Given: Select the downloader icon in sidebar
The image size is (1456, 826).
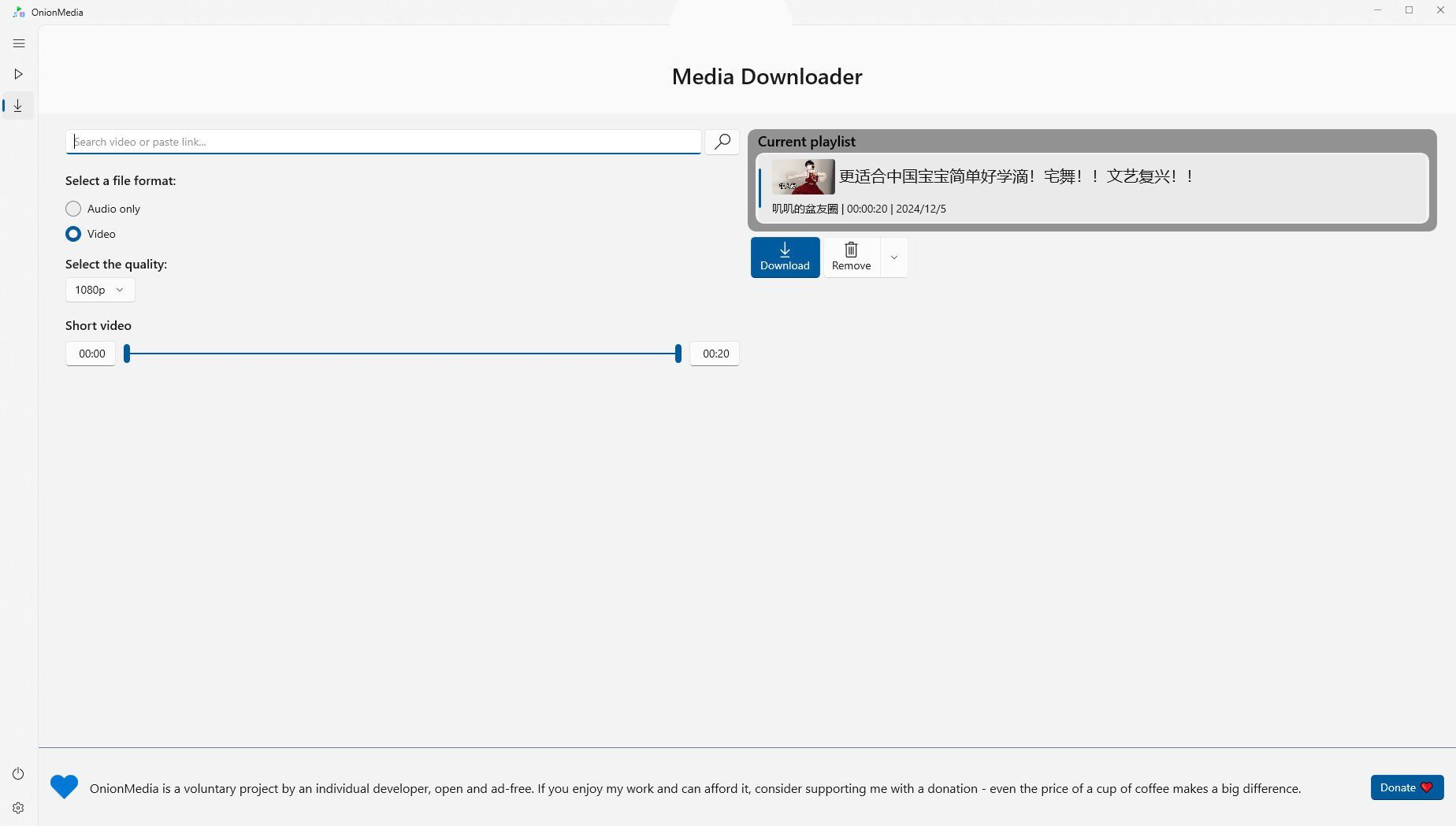Looking at the screenshot, I should 19,106.
